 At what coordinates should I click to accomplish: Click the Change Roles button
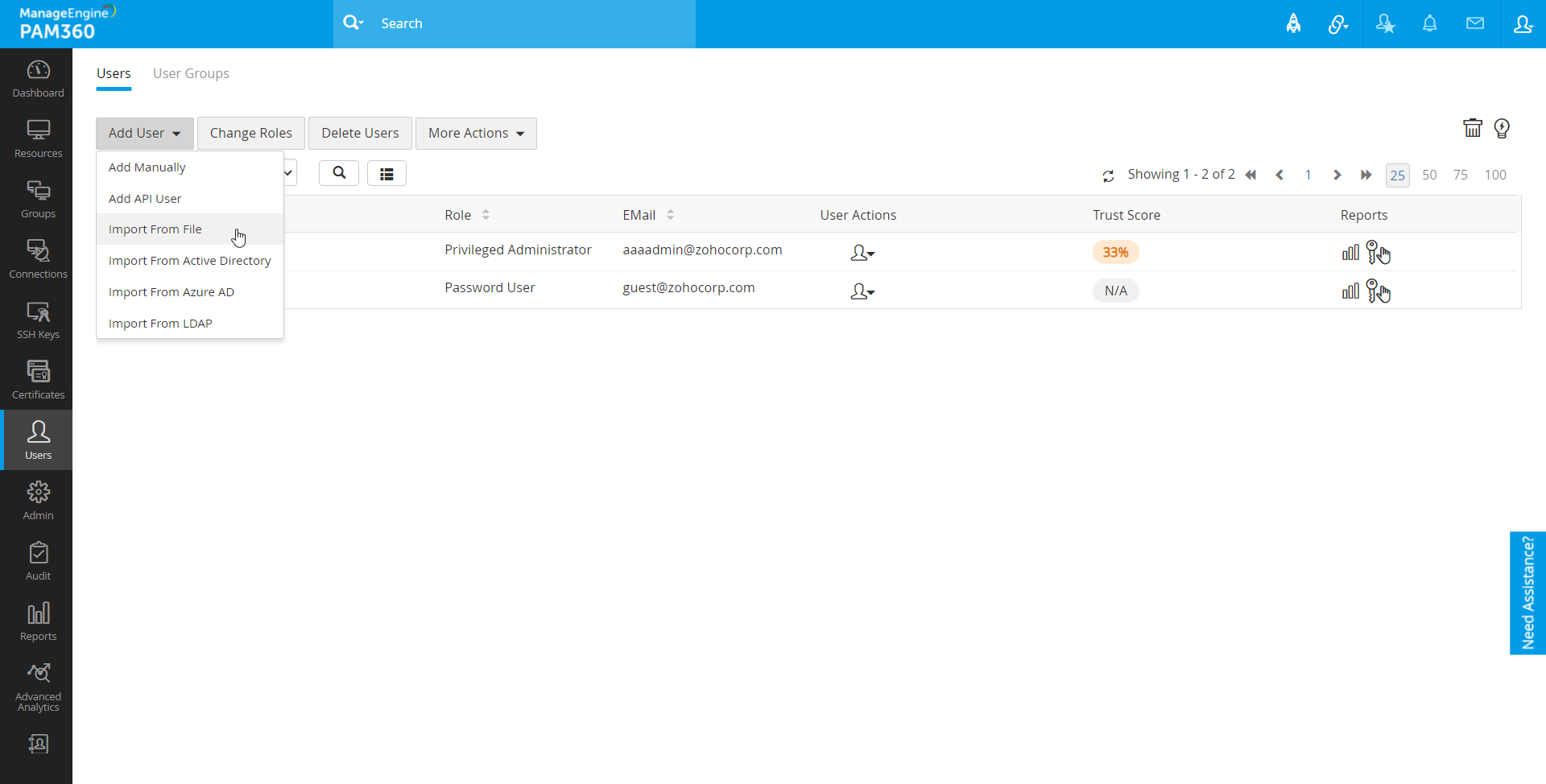click(x=250, y=134)
